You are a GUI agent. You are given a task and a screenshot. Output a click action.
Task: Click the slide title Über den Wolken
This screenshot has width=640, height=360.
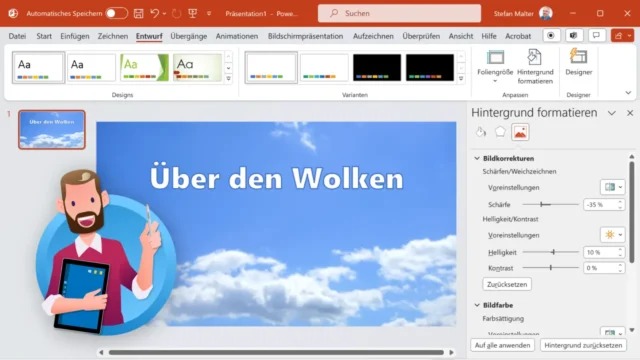(277, 178)
